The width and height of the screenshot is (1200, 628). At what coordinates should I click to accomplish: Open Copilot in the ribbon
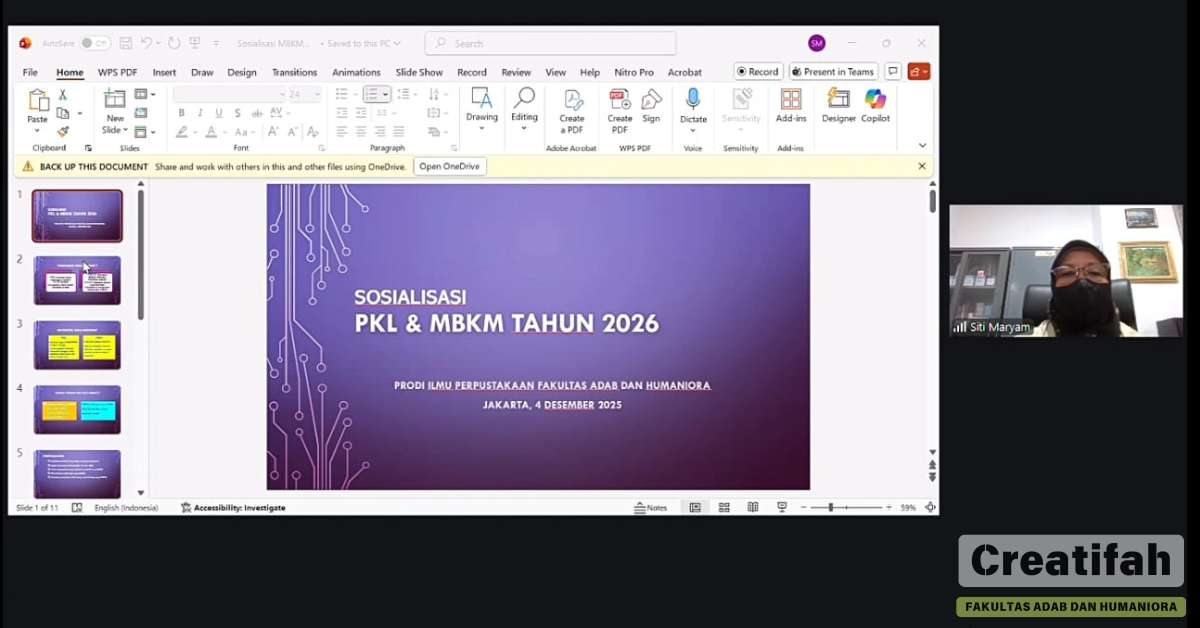[876, 110]
